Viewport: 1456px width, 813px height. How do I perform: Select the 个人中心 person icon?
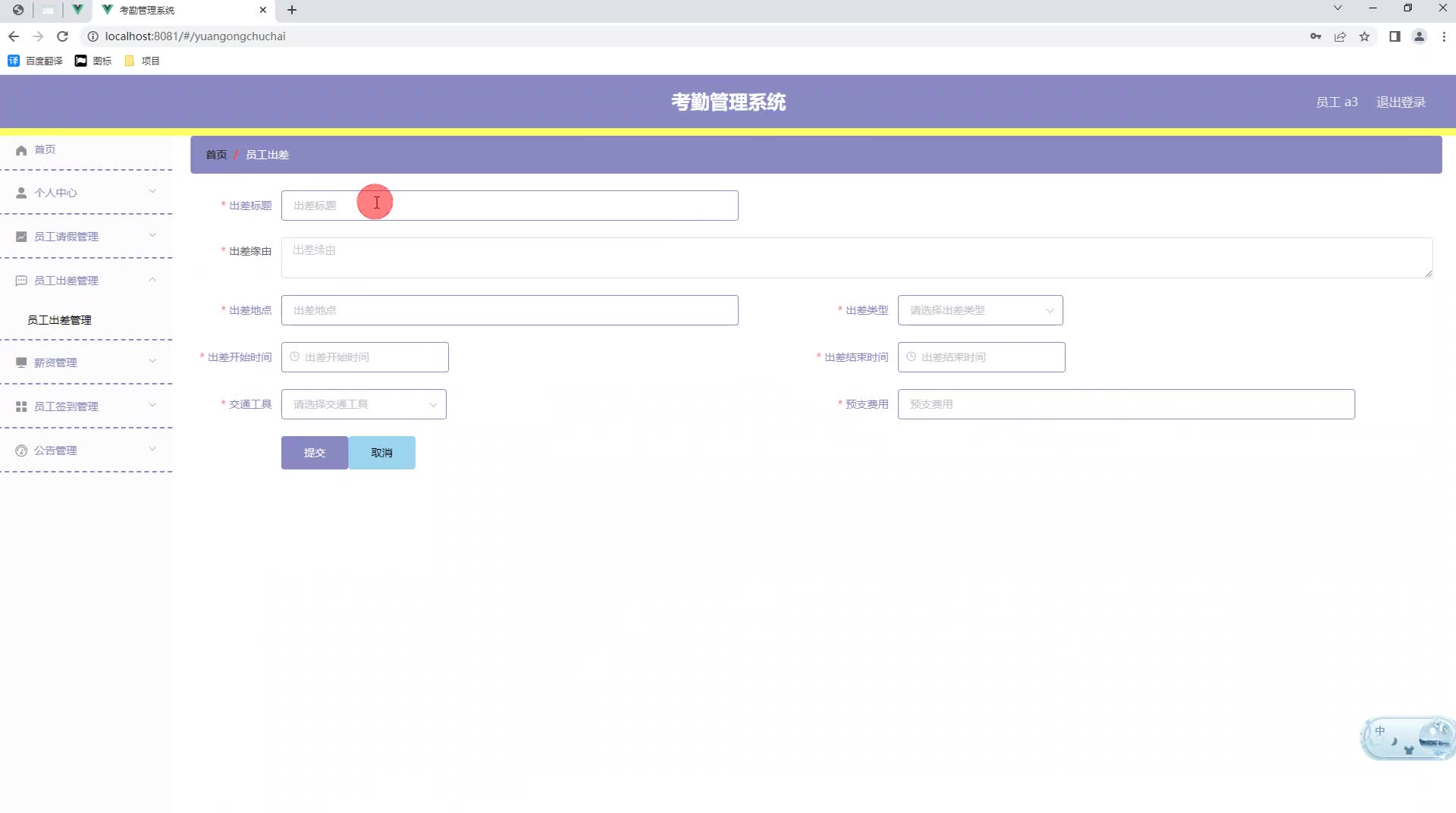[x=21, y=193]
